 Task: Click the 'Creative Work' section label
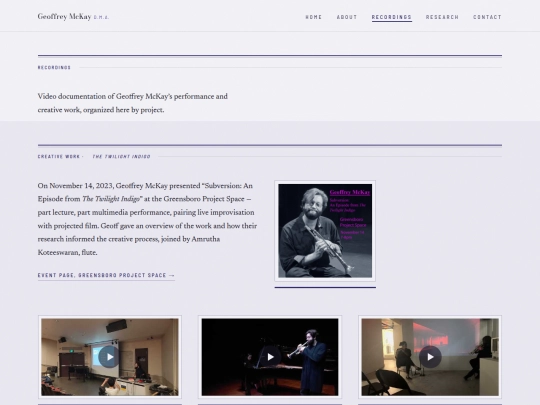tap(59, 156)
